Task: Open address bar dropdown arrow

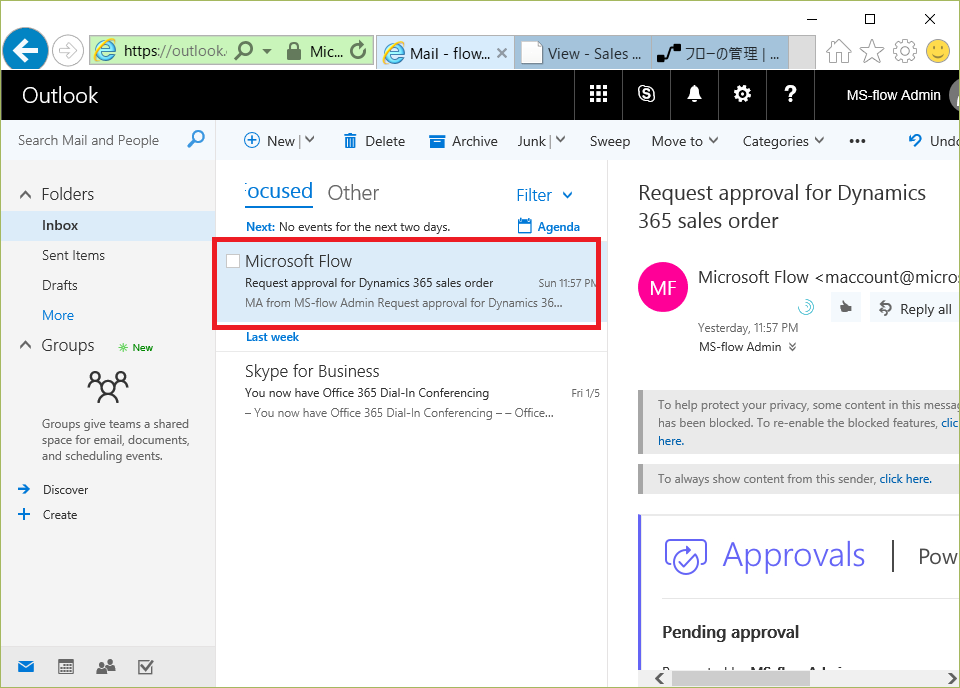Action: pos(267,51)
